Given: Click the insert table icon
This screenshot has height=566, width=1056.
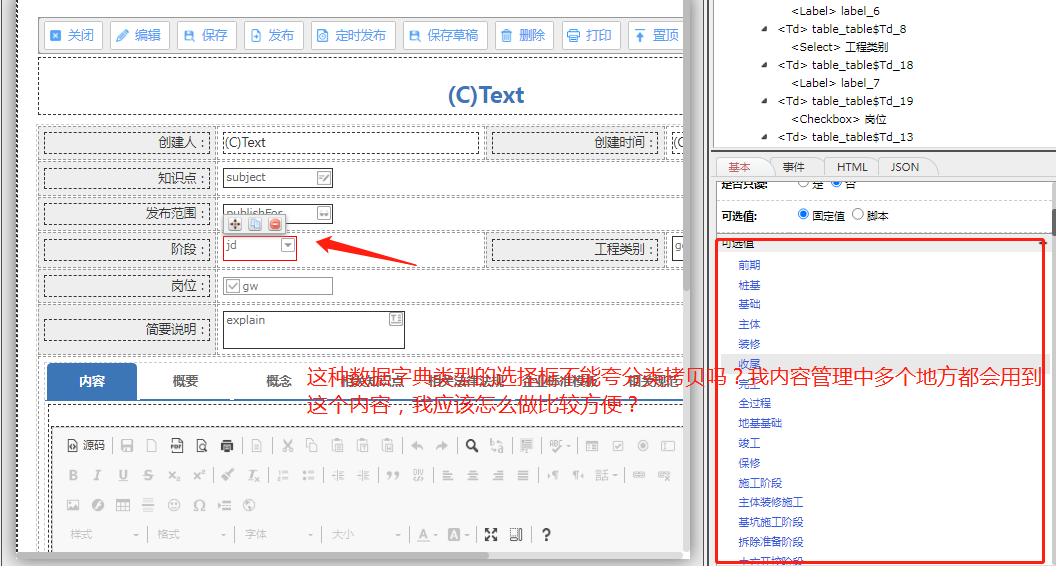Looking at the screenshot, I should click(x=123, y=505).
